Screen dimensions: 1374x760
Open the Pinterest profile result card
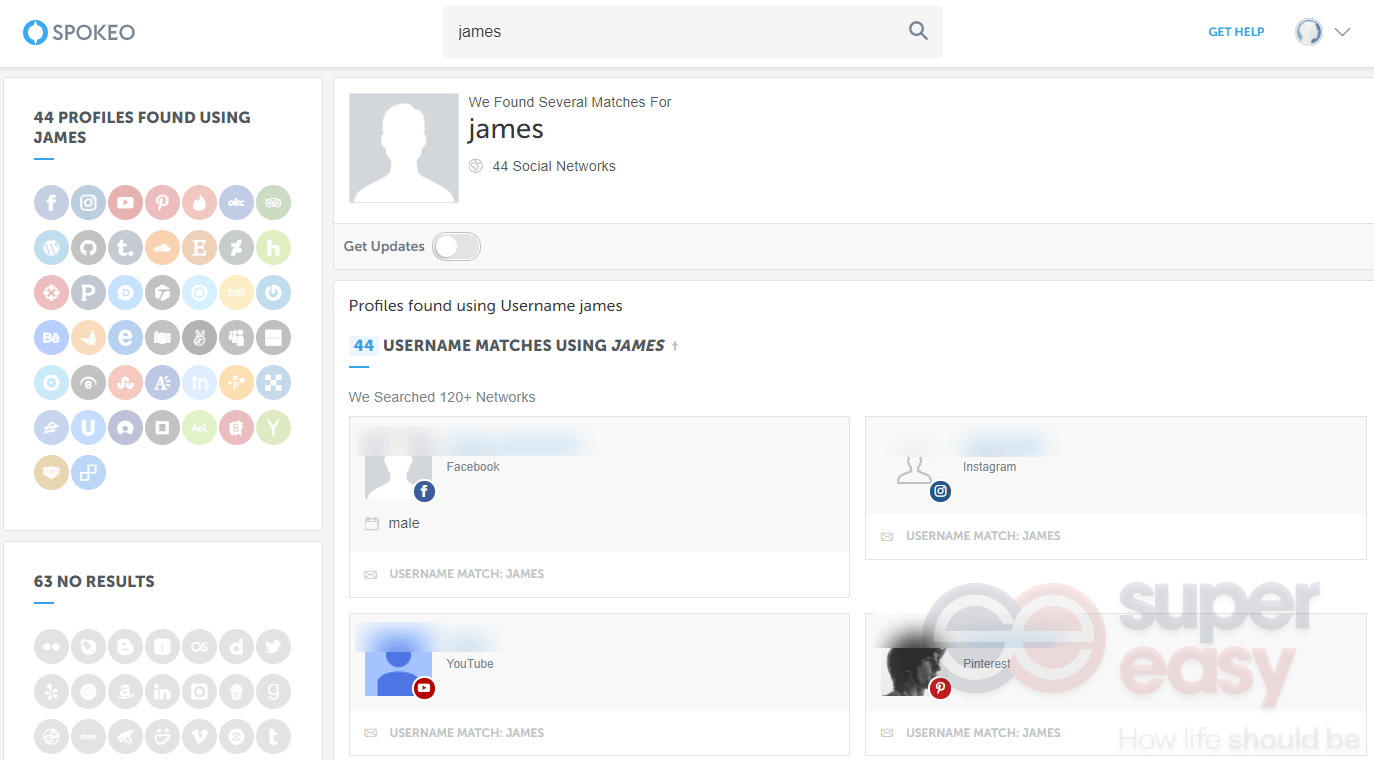[1115, 684]
